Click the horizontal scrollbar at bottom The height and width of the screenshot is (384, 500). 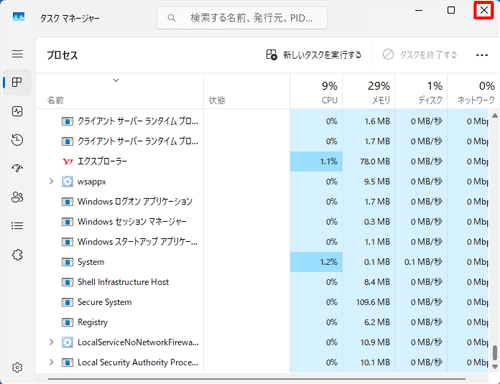pos(257,379)
